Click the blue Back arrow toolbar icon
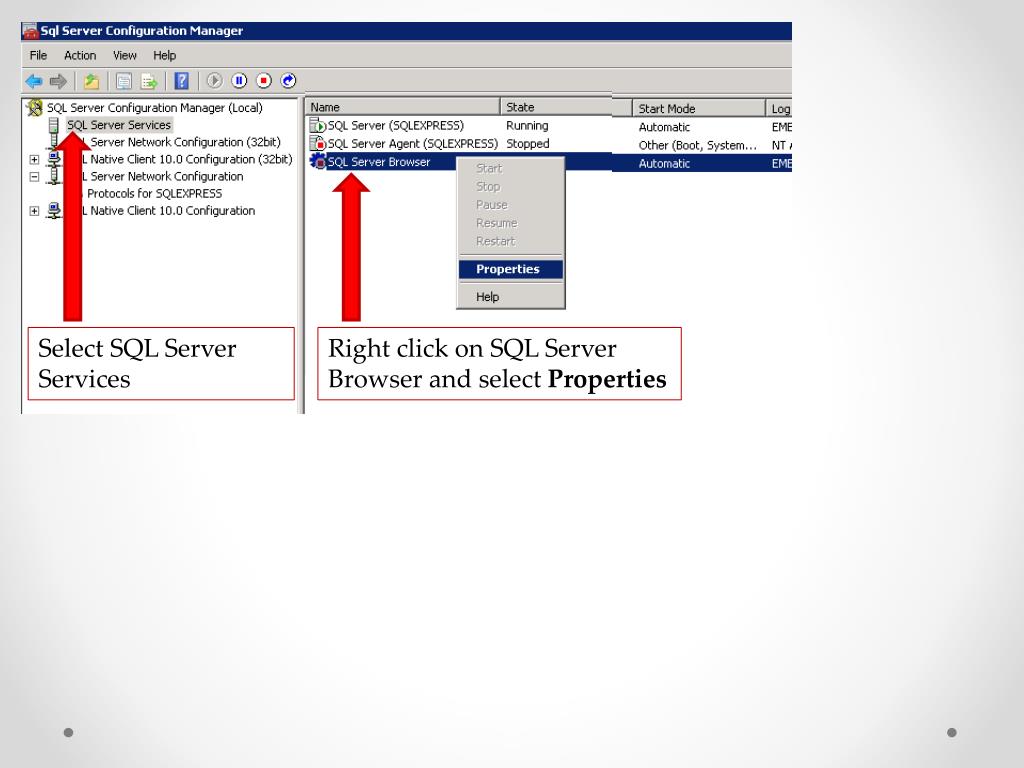This screenshot has width=1024, height=768. pos(34,81)
